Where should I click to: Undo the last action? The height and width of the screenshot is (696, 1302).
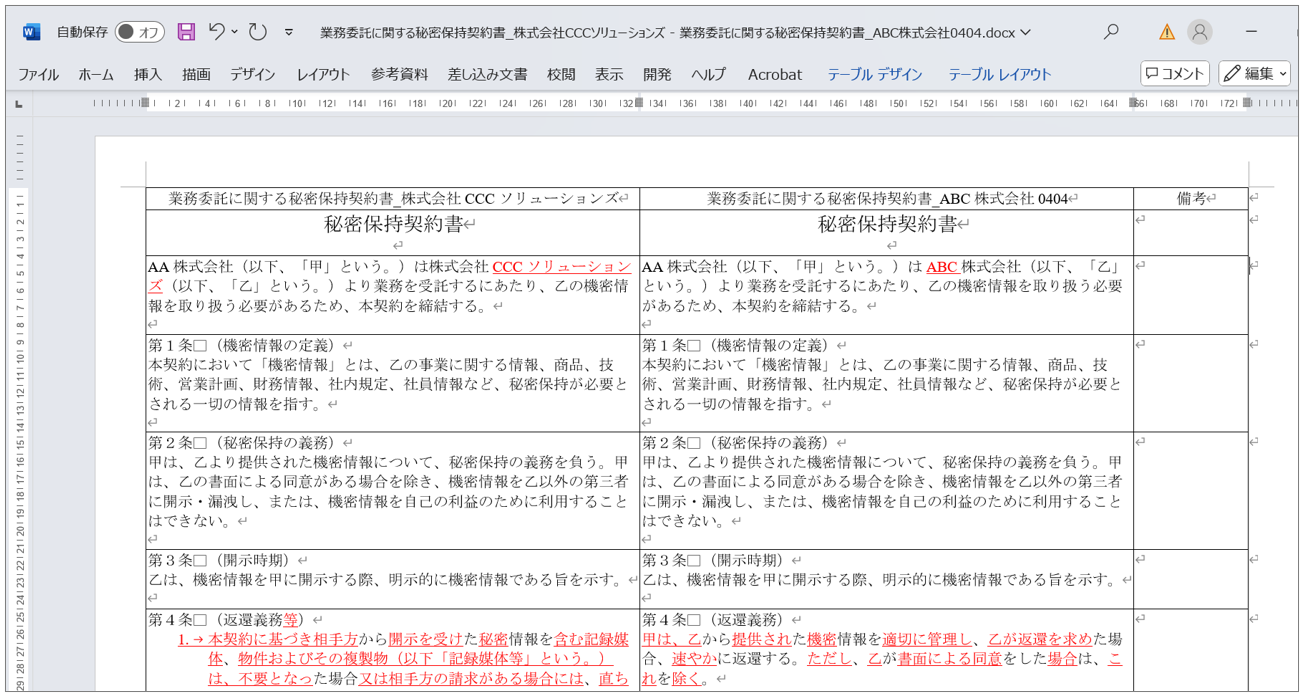217,32
